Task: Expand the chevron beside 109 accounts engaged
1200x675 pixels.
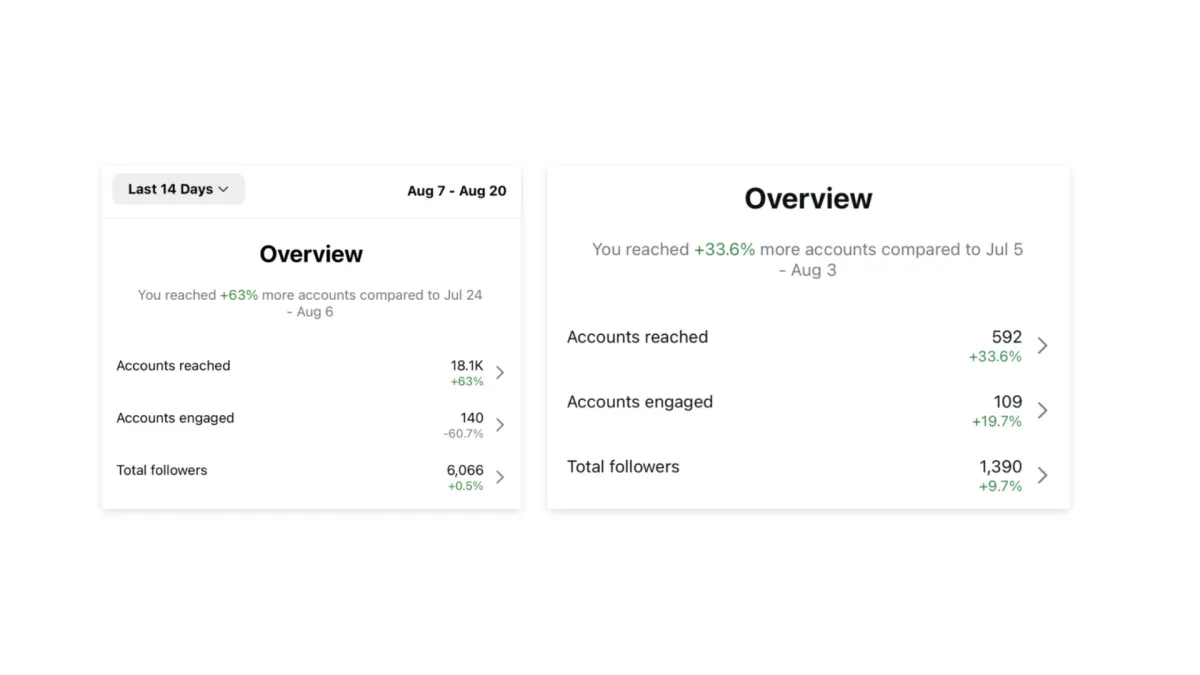Action: [x=1042, y=410]
